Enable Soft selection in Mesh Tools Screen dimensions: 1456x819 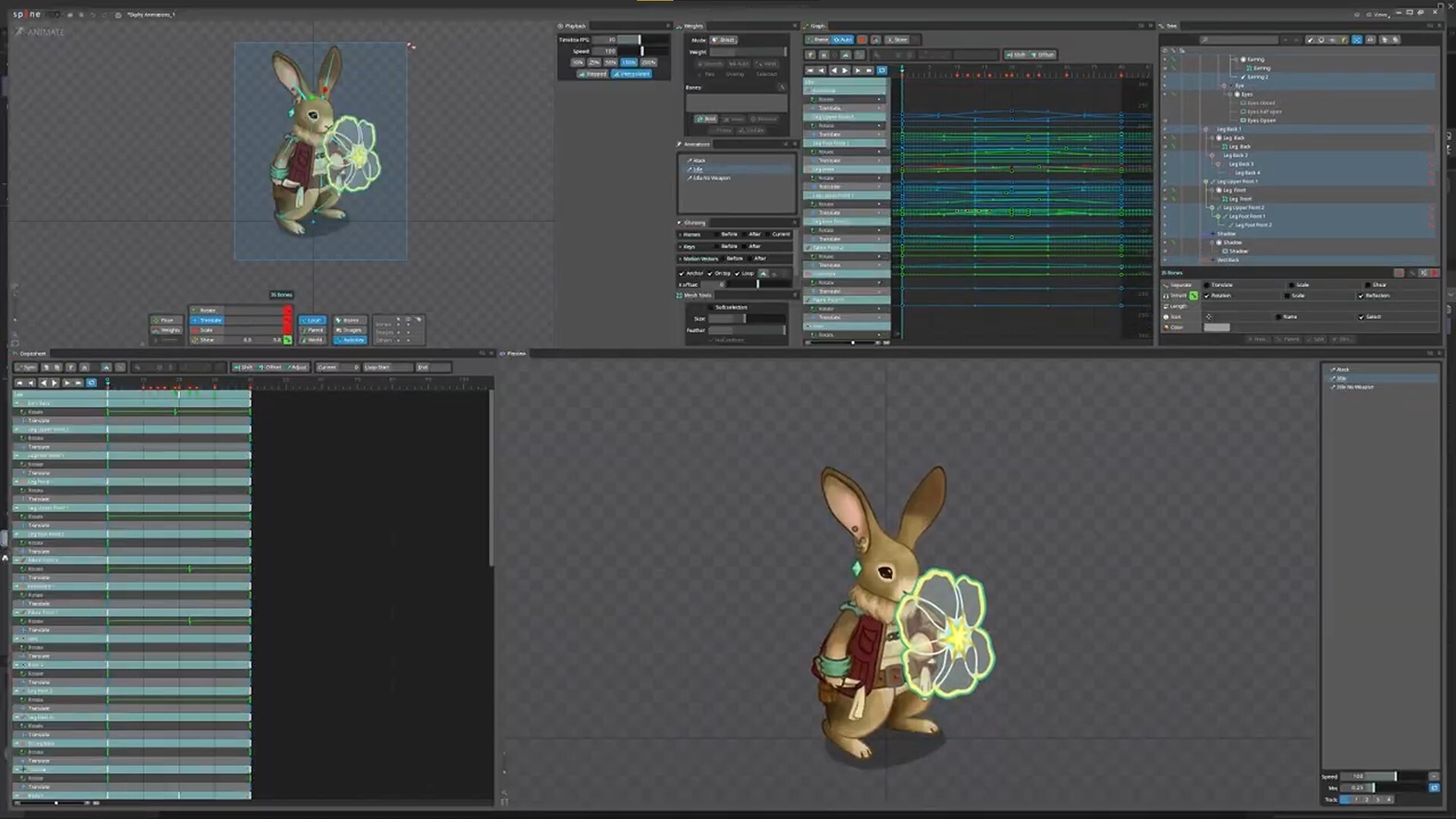coord(711,307)
